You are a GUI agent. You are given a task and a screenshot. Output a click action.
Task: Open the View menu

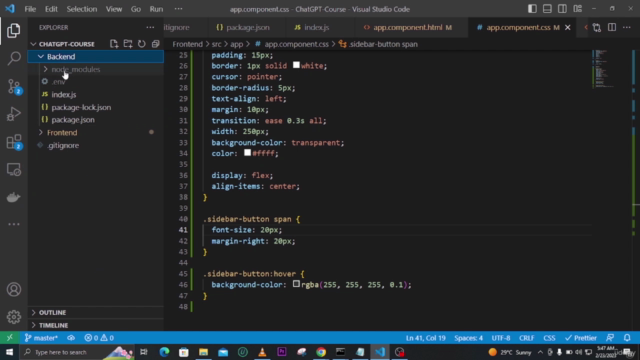114,9
